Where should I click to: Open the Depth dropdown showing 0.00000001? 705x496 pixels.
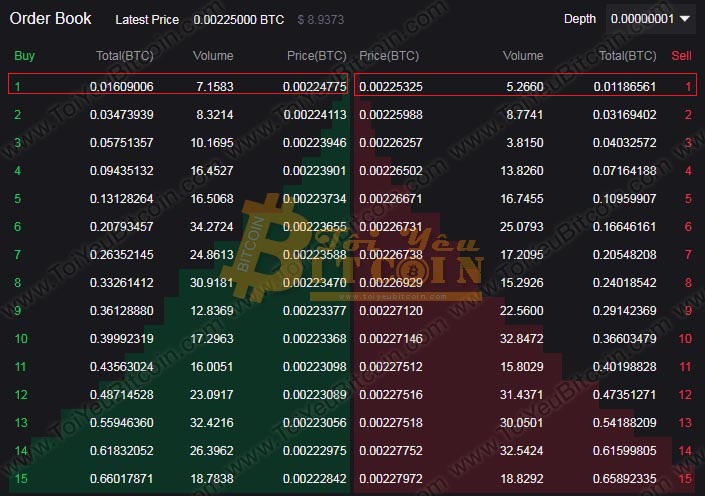(x=642, y=18)
